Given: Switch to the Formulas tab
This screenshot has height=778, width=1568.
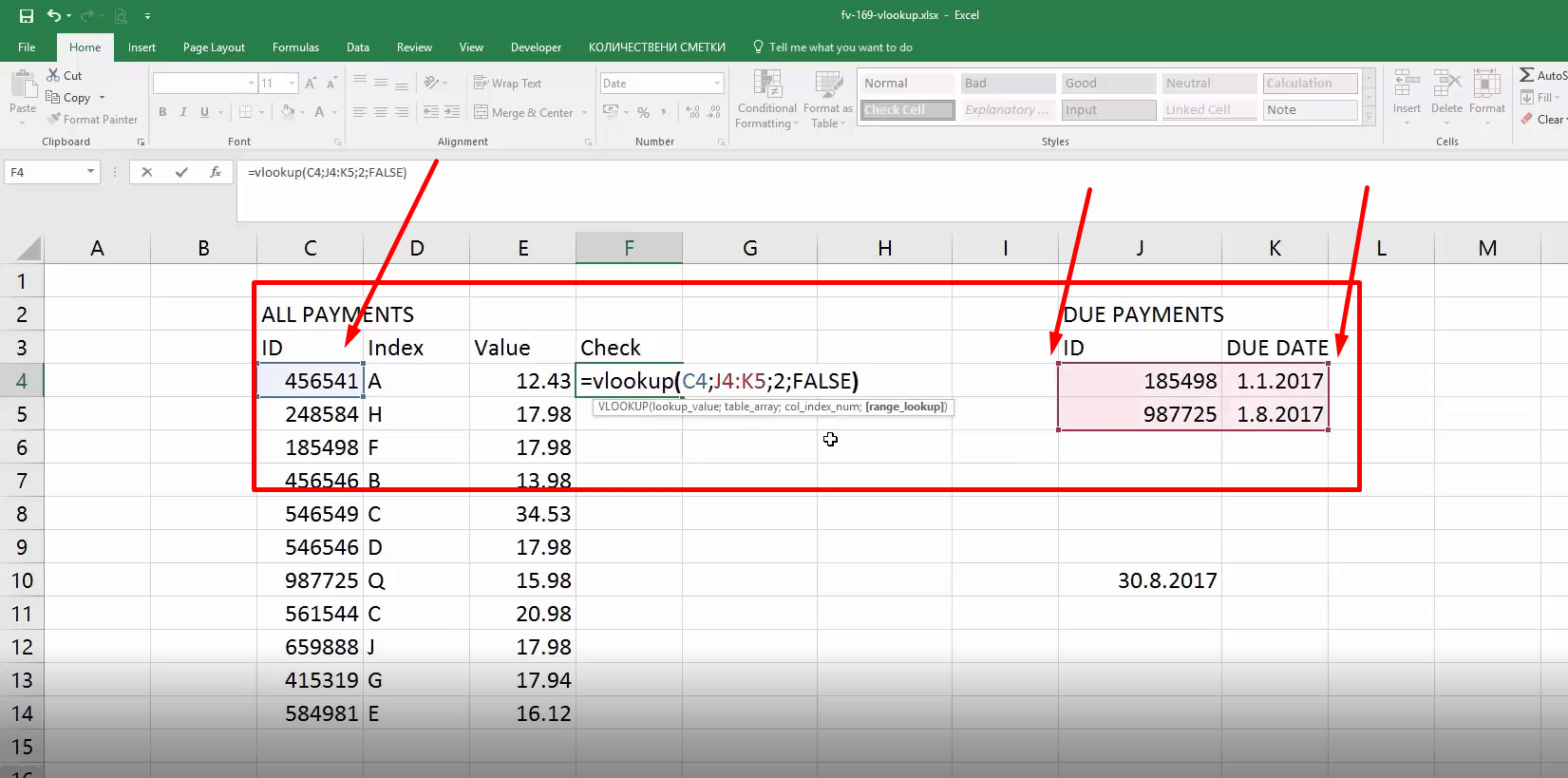Looking at the screenshot, I should 295,47.
